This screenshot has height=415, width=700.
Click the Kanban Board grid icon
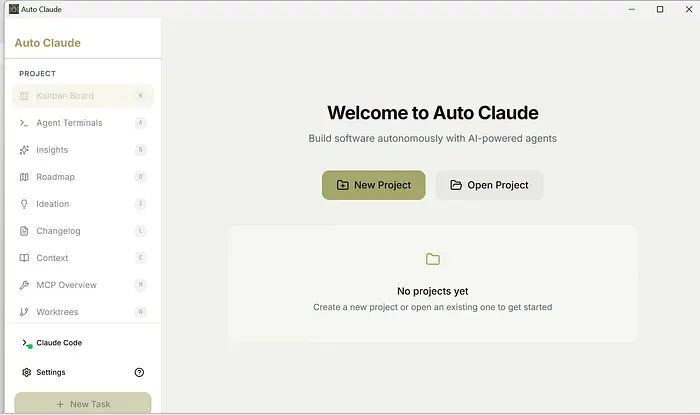pos(25,96)
